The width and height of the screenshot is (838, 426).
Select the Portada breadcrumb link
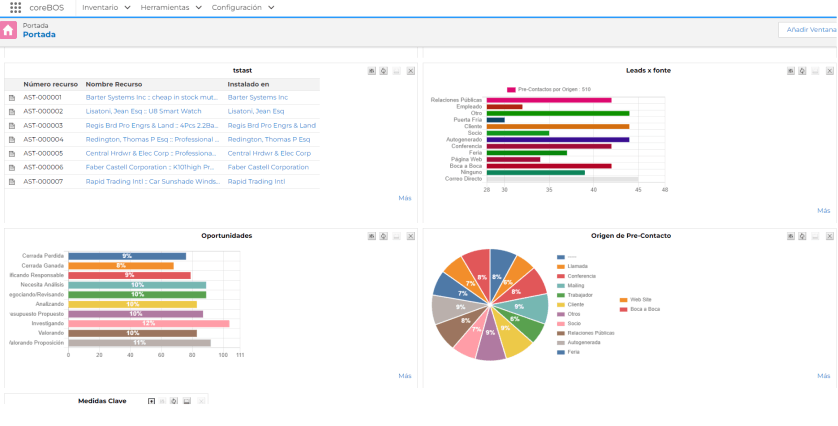coord(39,34)
